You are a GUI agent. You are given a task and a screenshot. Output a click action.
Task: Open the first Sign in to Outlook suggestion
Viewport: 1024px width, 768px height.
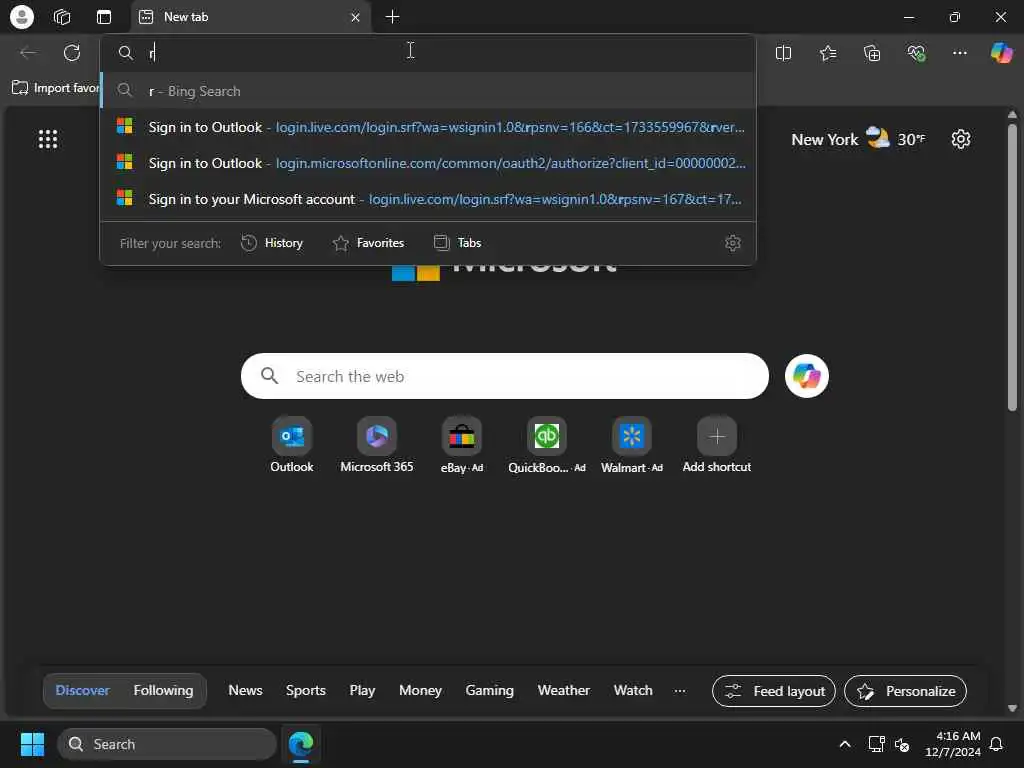click(428, 127)
